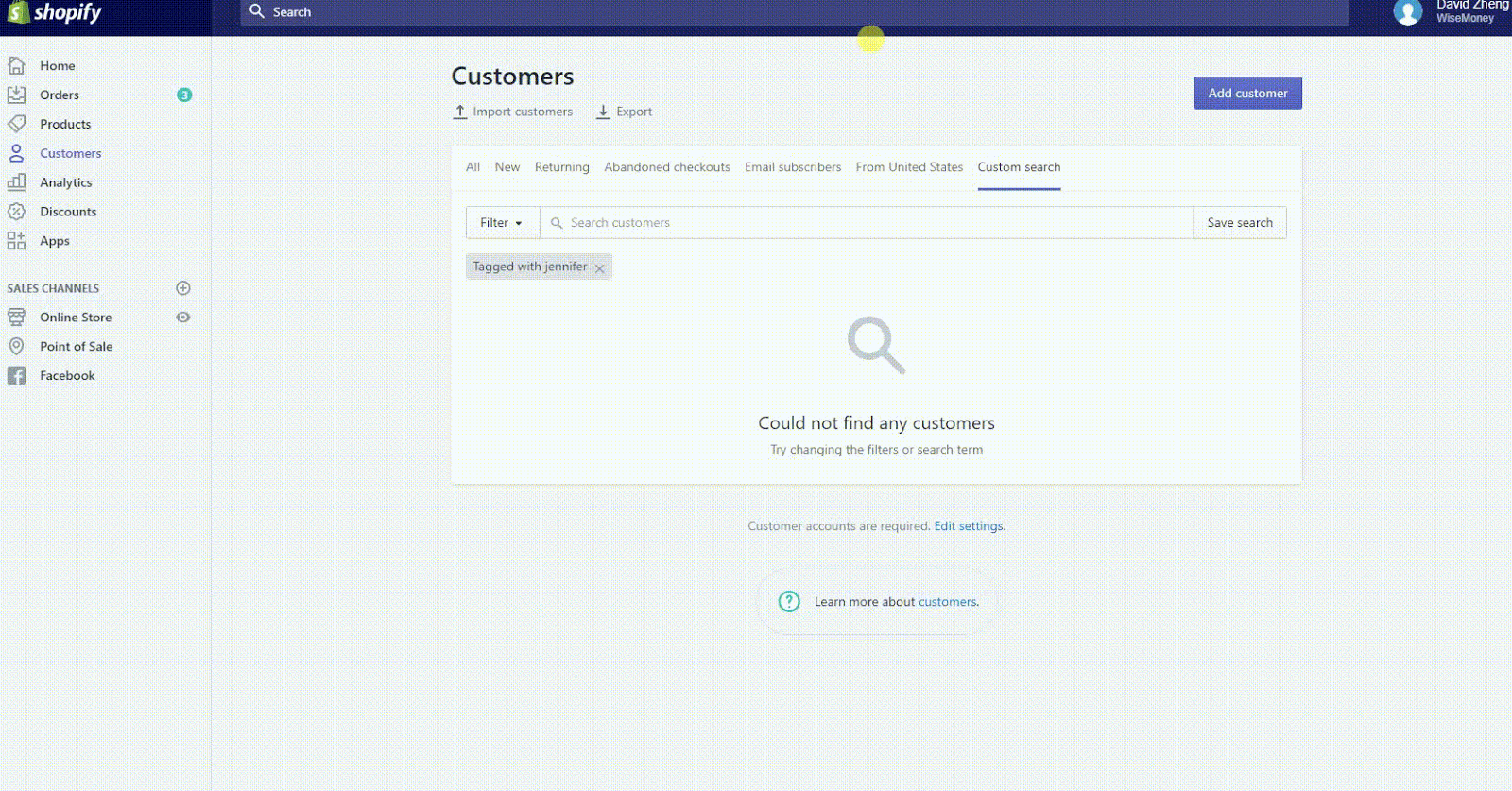
Task: Click the Customers person icon
Action: 16,153
